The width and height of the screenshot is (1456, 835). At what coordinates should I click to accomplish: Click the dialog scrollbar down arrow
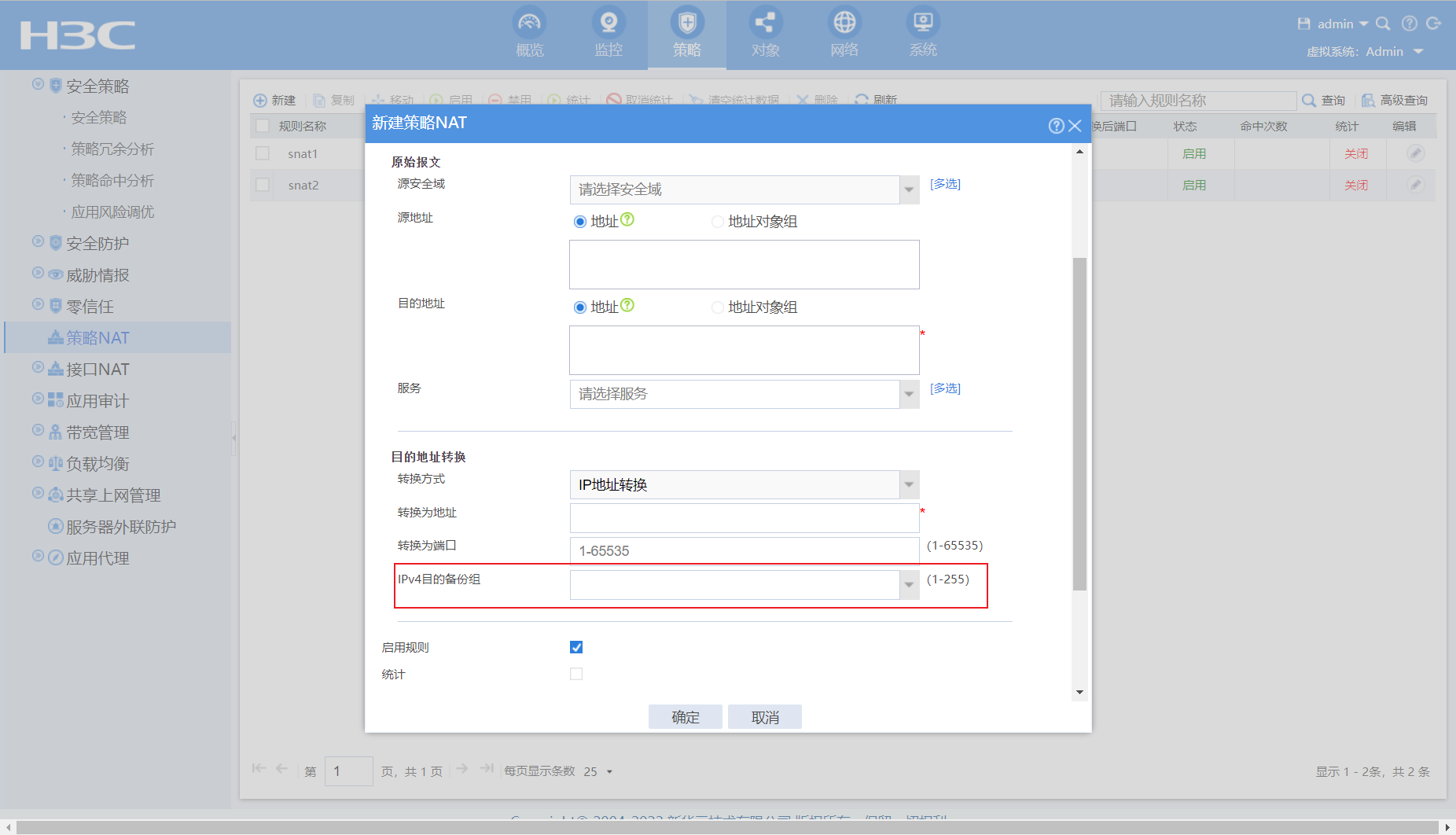click(1080, 693)
